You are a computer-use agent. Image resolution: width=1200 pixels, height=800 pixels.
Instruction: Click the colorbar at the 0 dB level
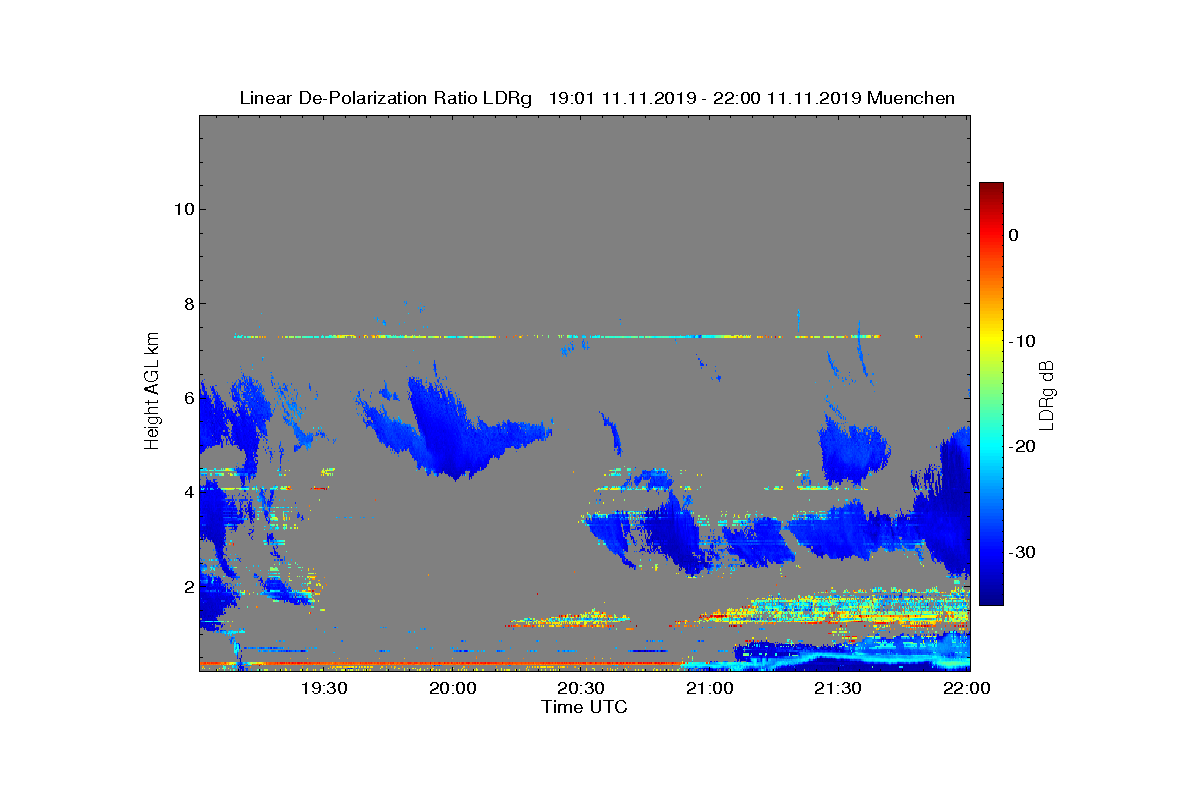tap(991, 235)
